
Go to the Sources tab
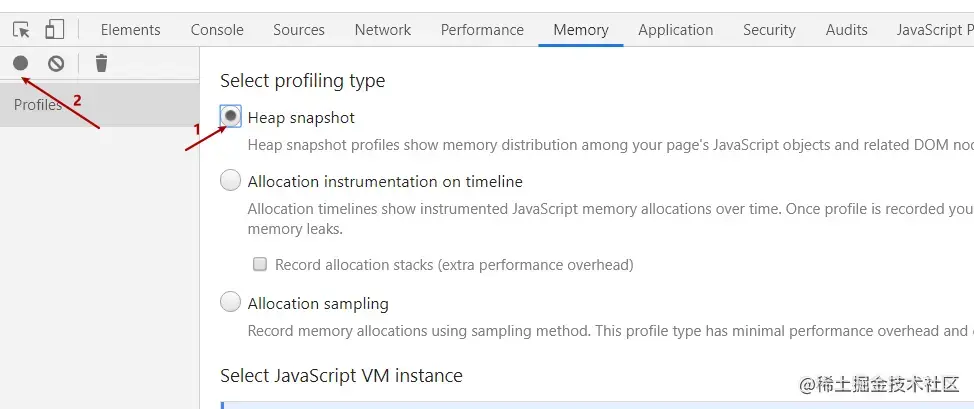click(299, 30)
